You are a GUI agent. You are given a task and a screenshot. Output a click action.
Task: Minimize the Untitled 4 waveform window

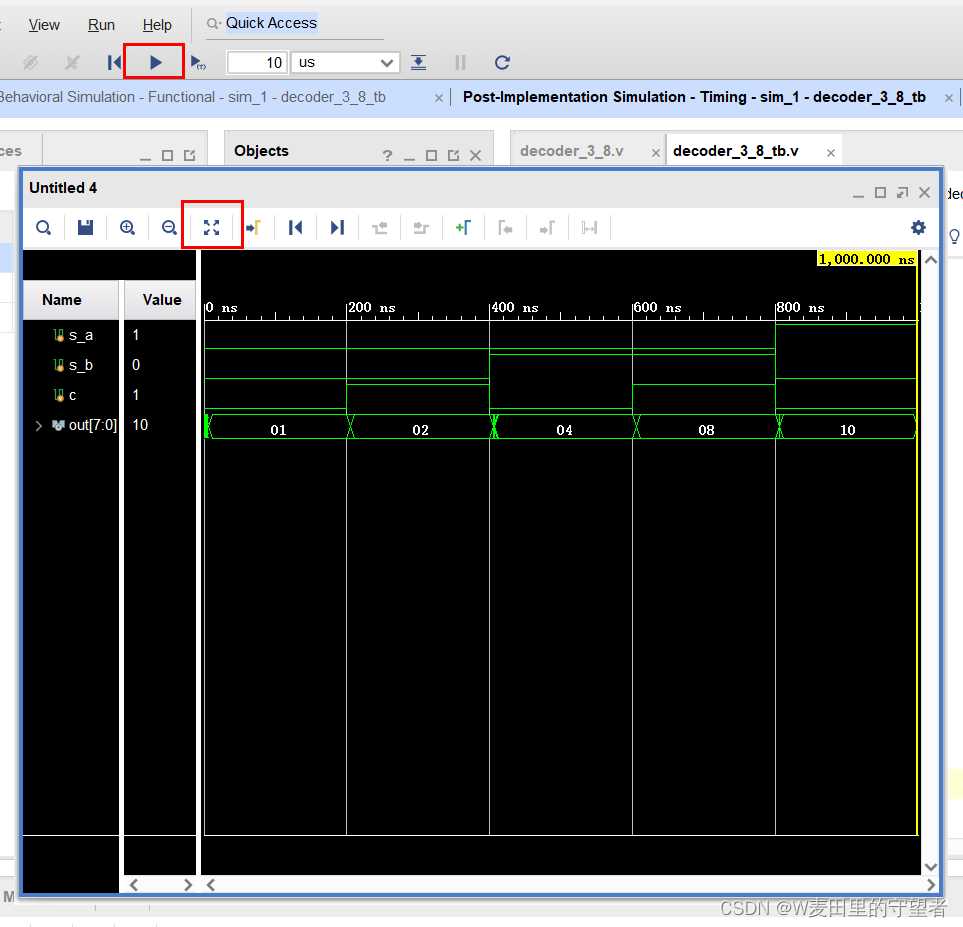(859, 194)
